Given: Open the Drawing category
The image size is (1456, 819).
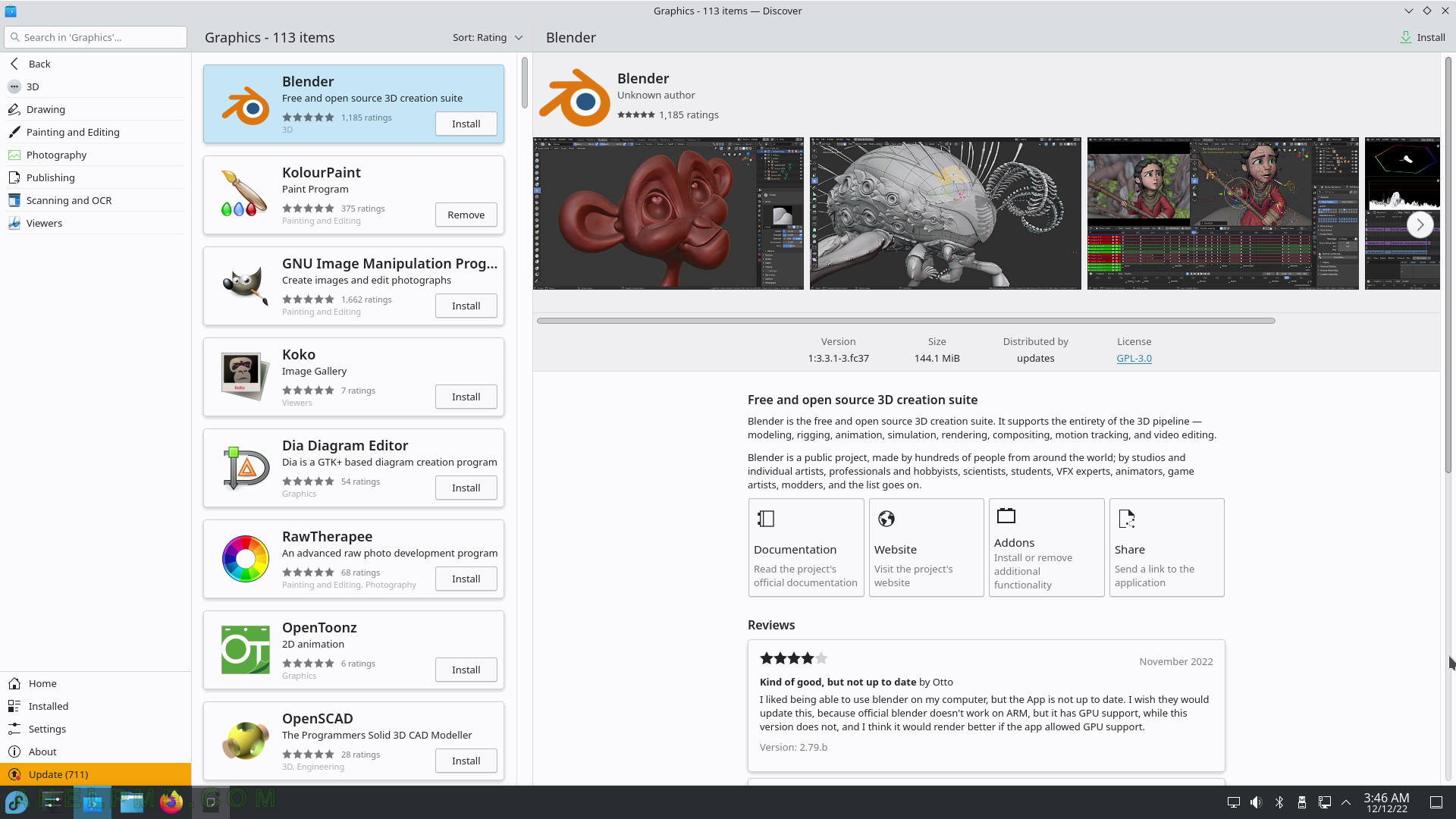Looking at the screenshot, I should [x=96, y=109].
